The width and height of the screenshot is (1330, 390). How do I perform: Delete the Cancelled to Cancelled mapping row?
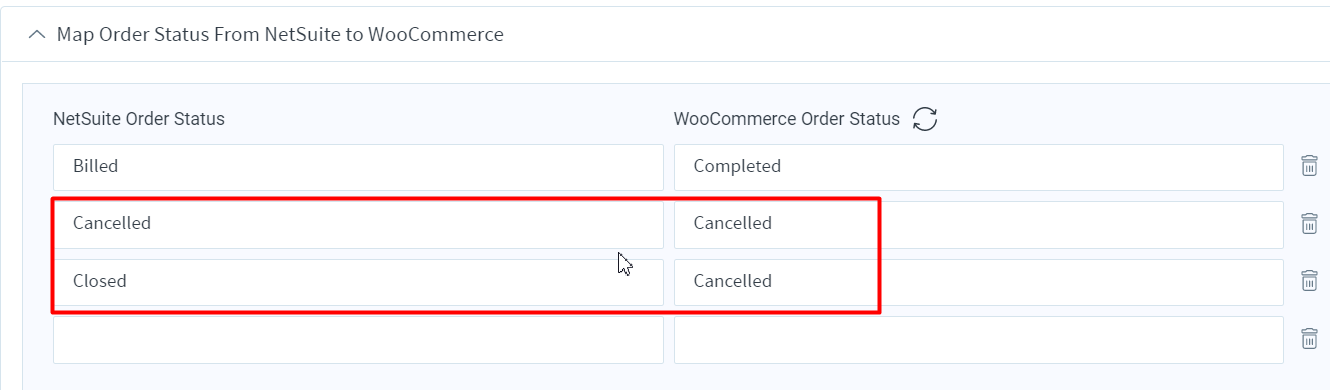(x=1308, y=224)
